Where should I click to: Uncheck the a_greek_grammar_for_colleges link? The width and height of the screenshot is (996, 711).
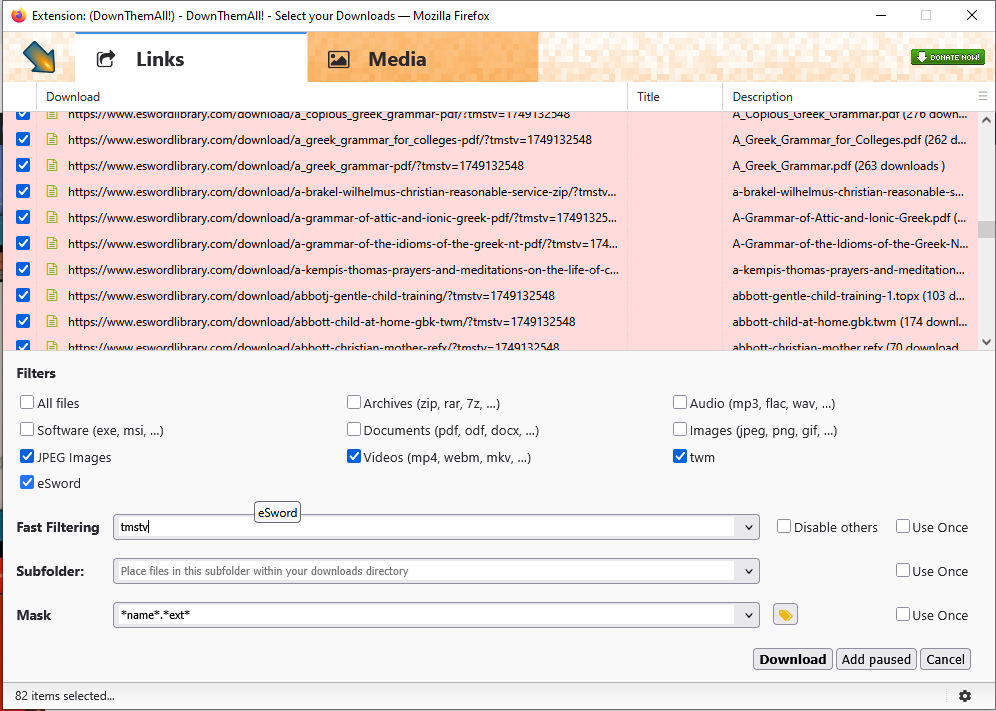23,139
